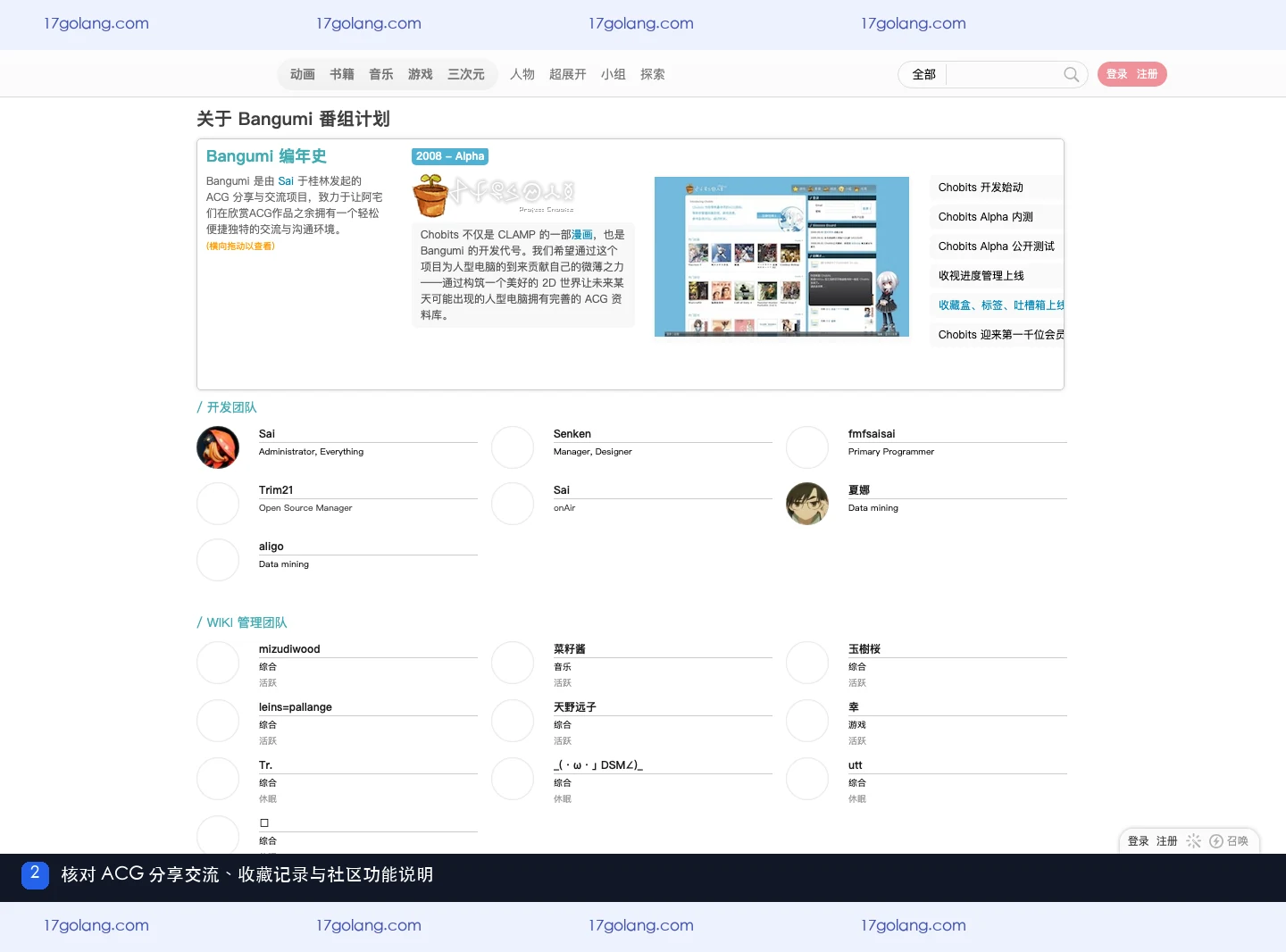Image resolution: width=1286 pixels, height=952 pixels.
Task: Open Trim21's profile name
Action: [276, 490]
